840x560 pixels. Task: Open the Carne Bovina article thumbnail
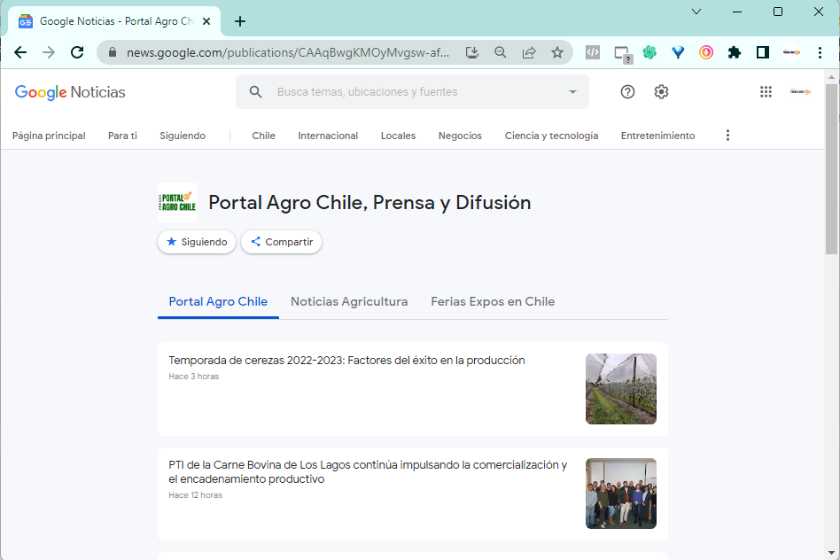pos(621,493)
